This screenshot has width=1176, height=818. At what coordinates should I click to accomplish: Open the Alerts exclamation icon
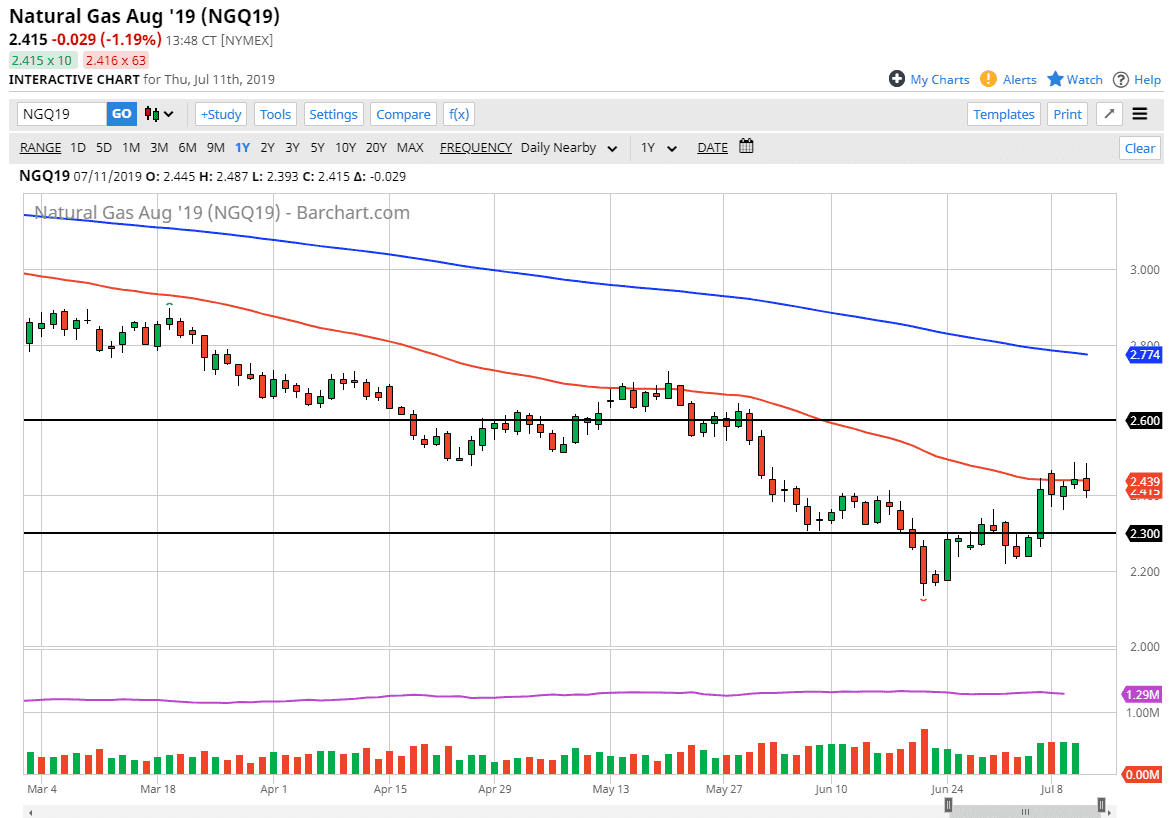(988, 79)
